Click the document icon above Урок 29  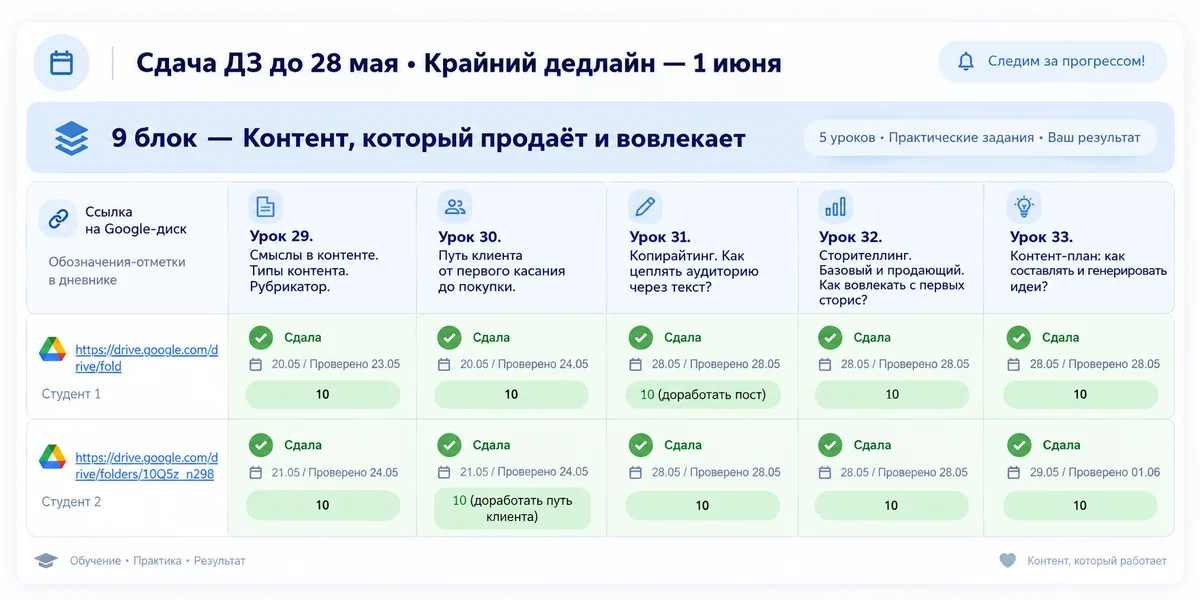click(x=265, y=206)
